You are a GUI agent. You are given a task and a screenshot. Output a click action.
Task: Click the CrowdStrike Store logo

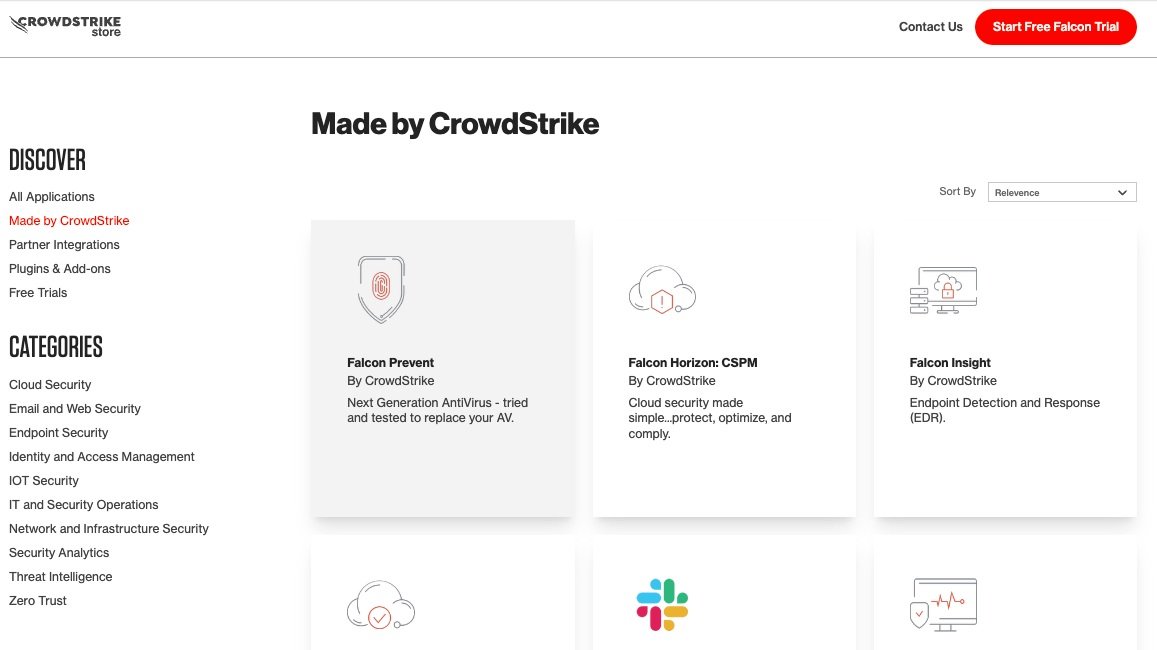[64, 26]
